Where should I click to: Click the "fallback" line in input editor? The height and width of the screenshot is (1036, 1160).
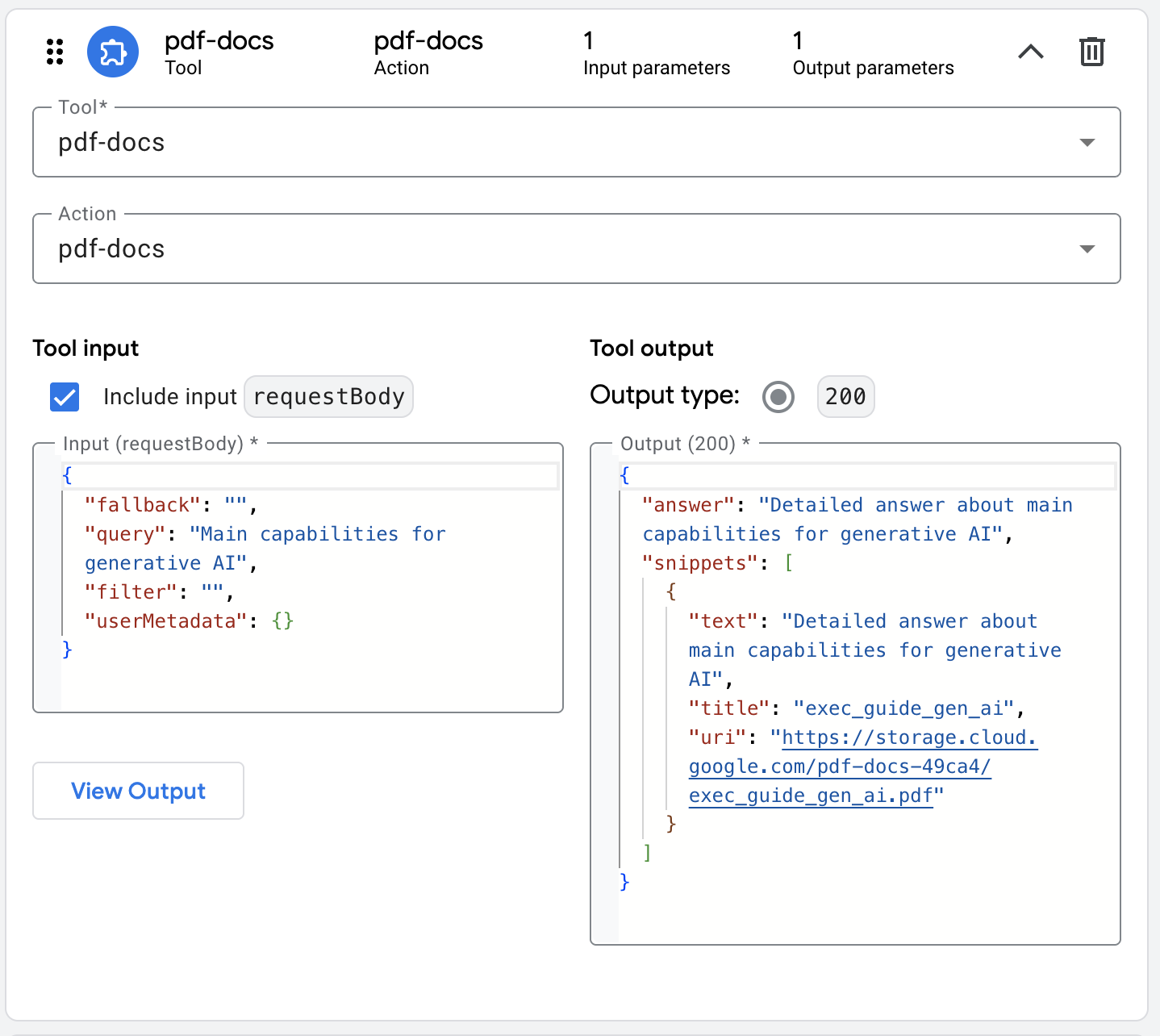coord(143,505)
